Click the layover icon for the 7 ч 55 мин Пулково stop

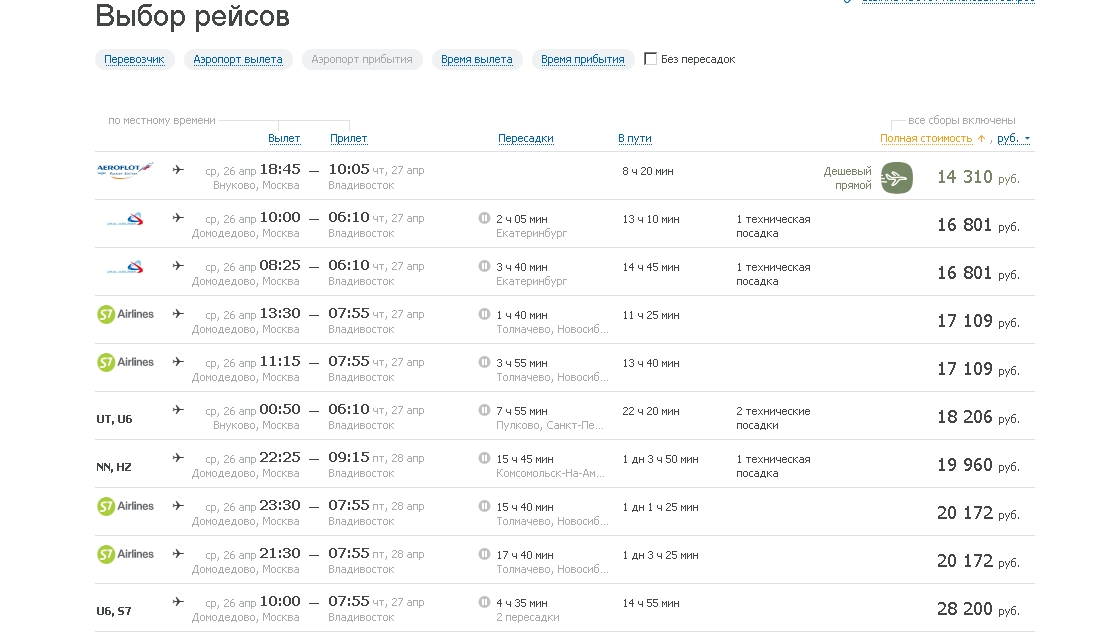coord(484,410)
